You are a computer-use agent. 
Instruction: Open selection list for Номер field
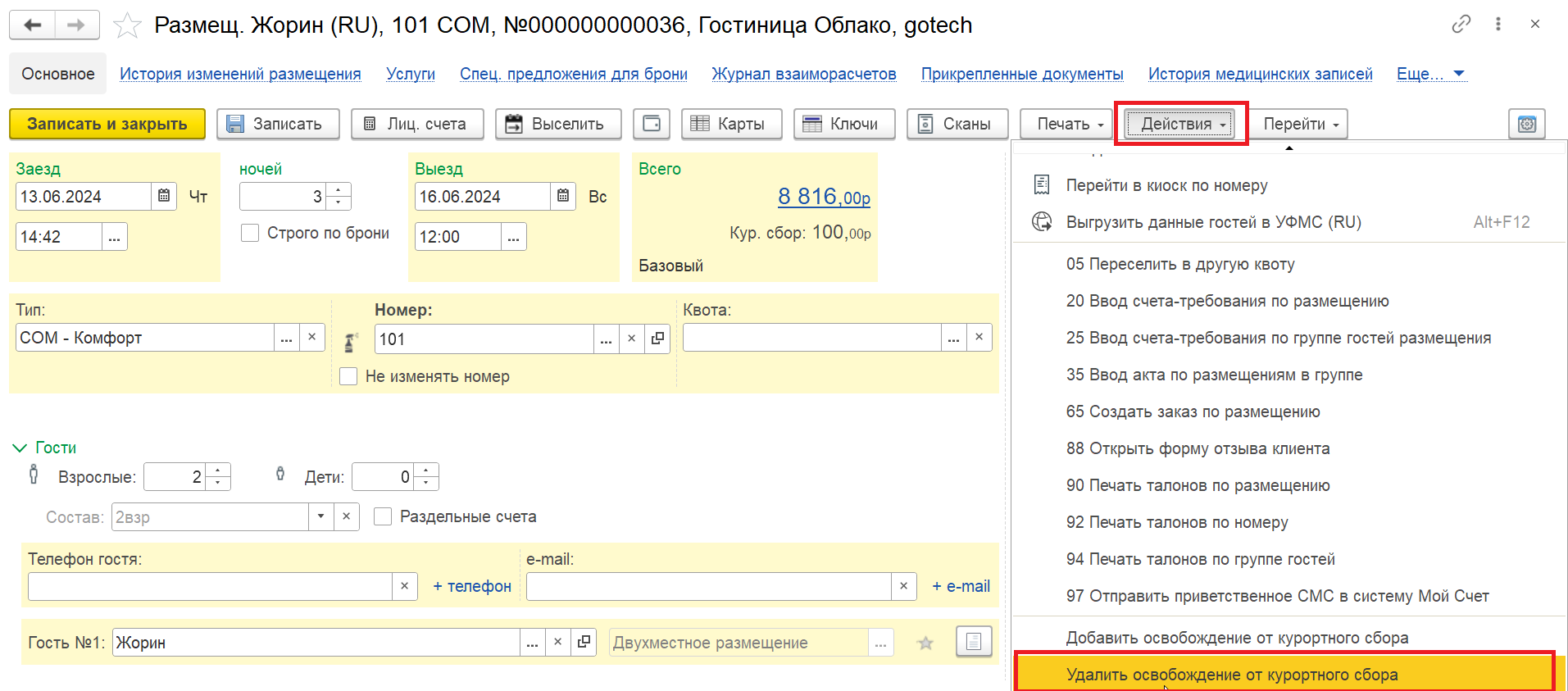coord(606,339)
